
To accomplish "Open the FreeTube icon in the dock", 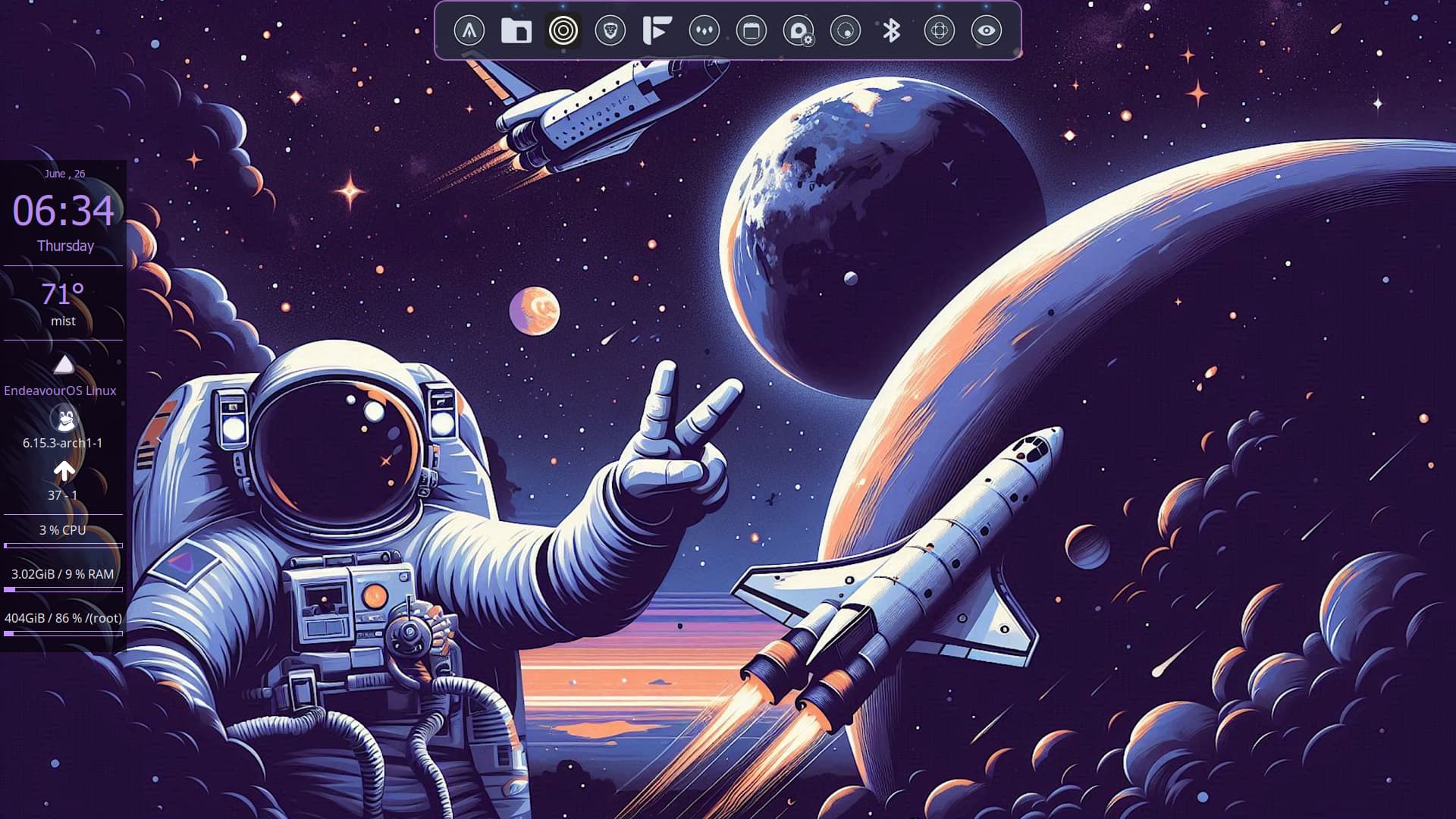I will click(657, 31).
